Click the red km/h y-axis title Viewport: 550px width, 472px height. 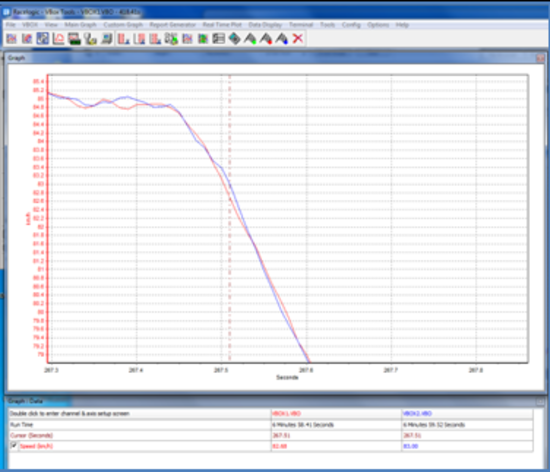click(x=28, y=219)
